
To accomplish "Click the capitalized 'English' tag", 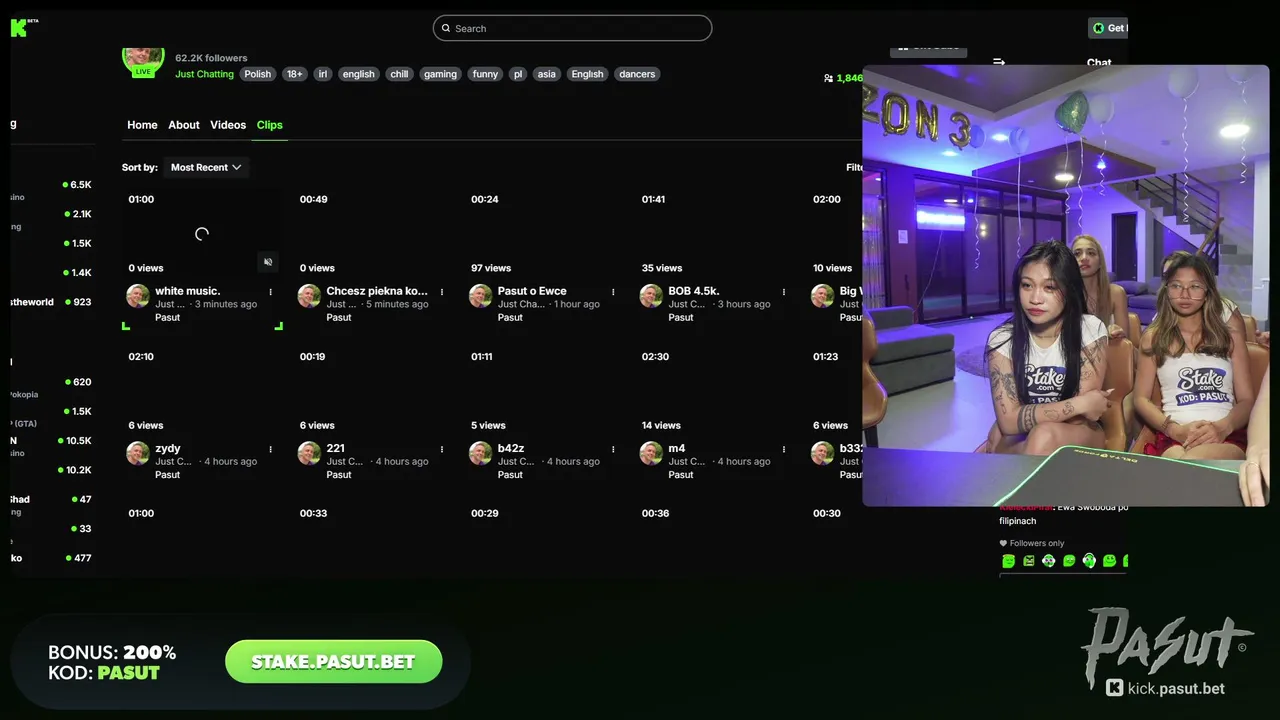I will pyautogui.click(x=587, y=74).
